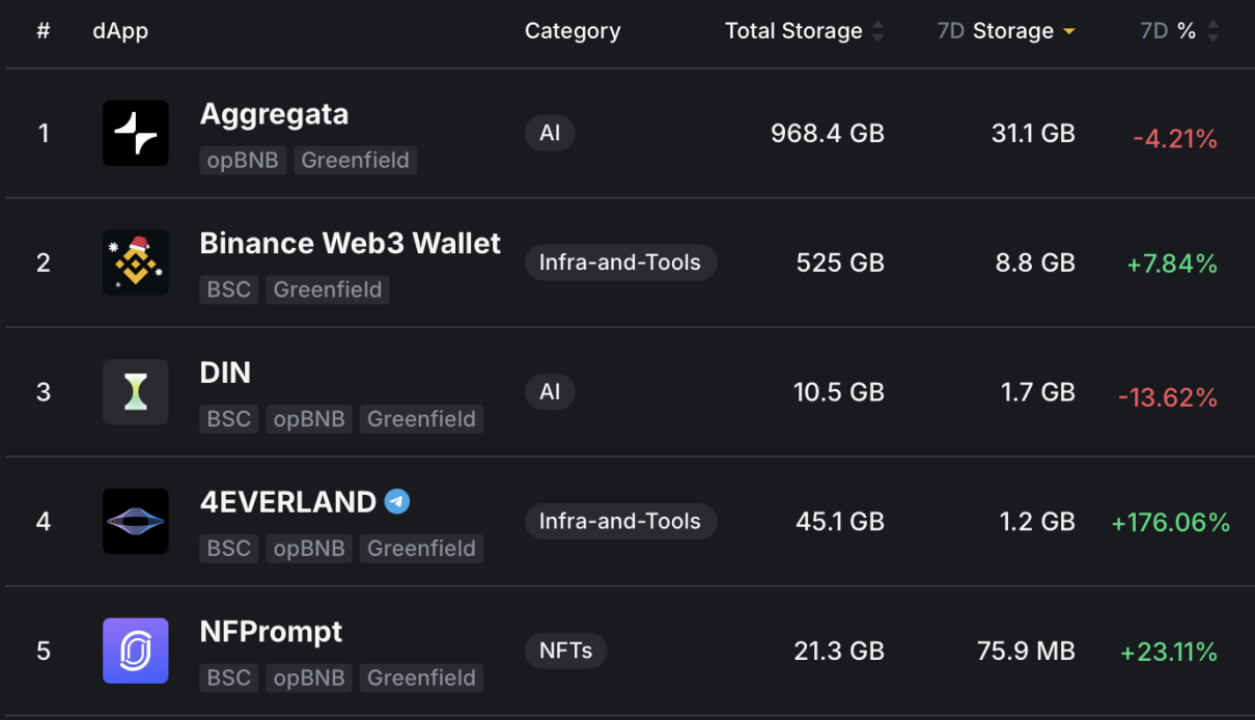
Task: Select the DIN hourglass logo
Action: tap(135, 392)
